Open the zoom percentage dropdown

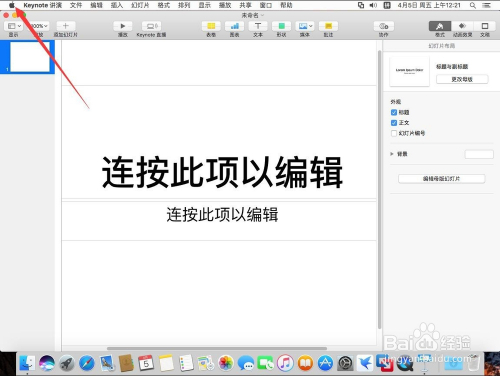pos(40,26)
